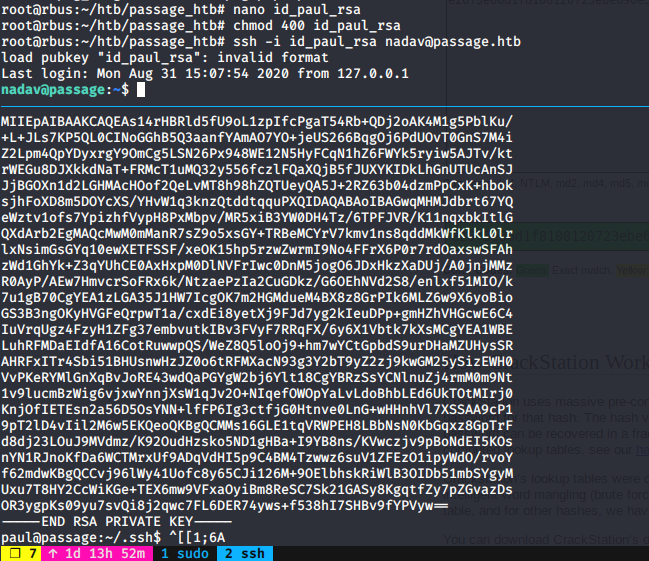
Task: Click the block cursor after nadav@passage prompt
Action: tap(141, 90)
